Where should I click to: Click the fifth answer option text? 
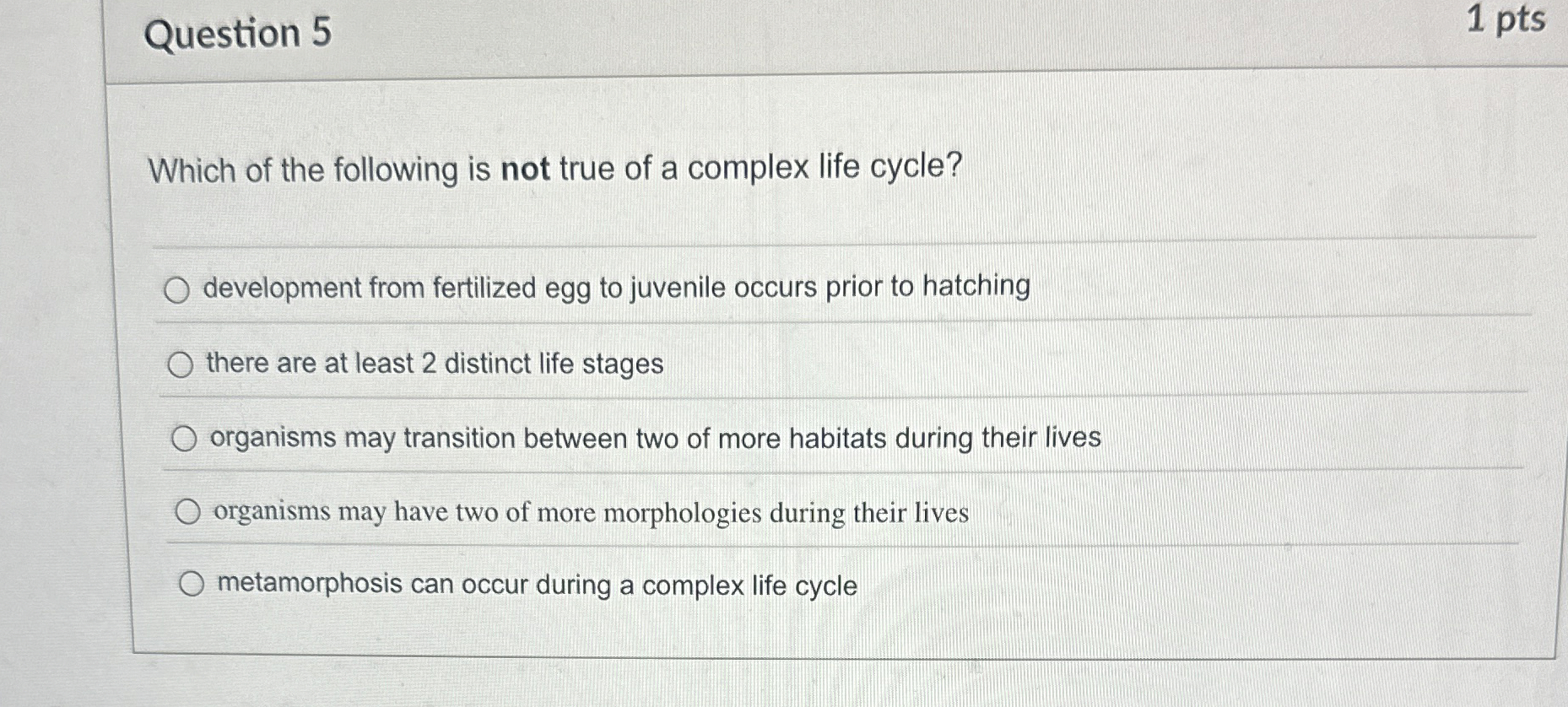[x=536, y=584]
